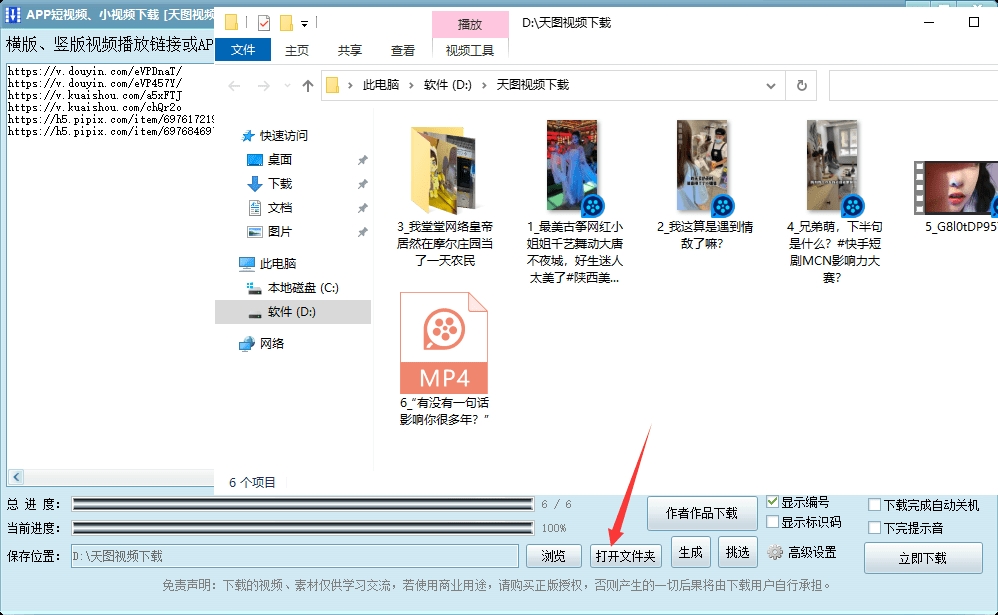The width and height of the screenshot is (998, 615).
Task: Open quick access toolbar customize dropdown
Action: tap(304, 24)
